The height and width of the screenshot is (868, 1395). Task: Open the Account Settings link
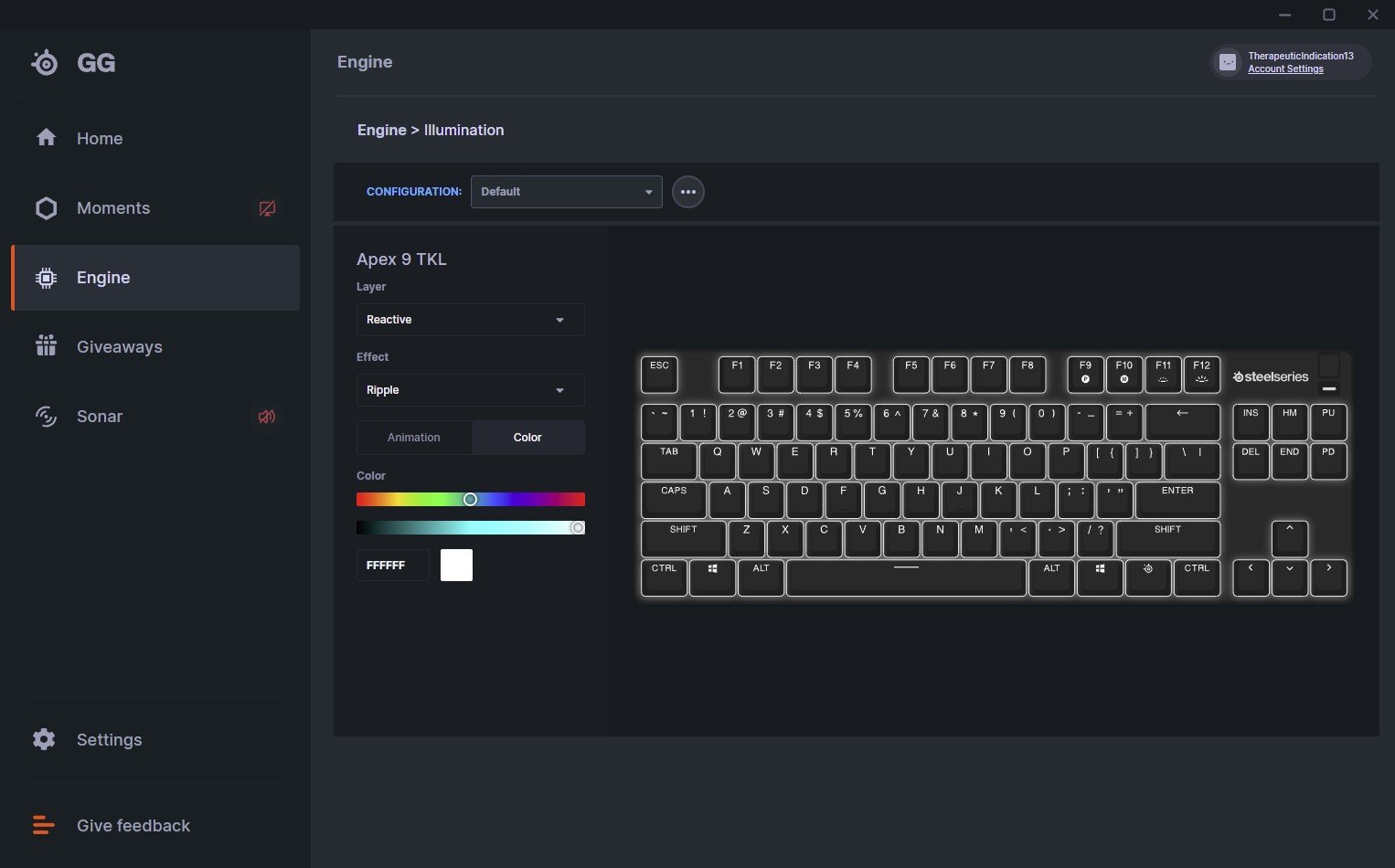(1285, 69)
